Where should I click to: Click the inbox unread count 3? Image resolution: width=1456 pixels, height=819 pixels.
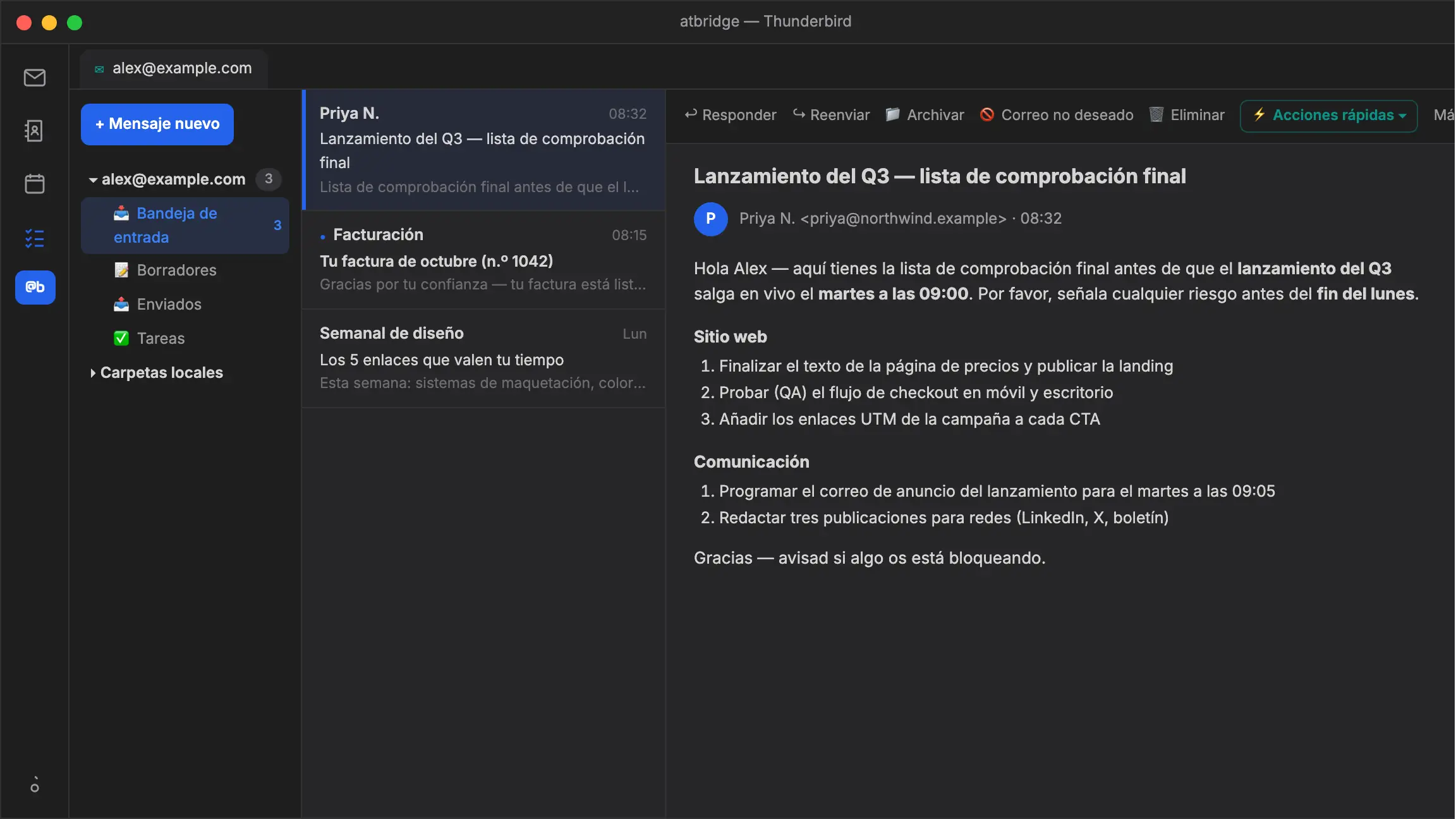[x=277, y=226]
